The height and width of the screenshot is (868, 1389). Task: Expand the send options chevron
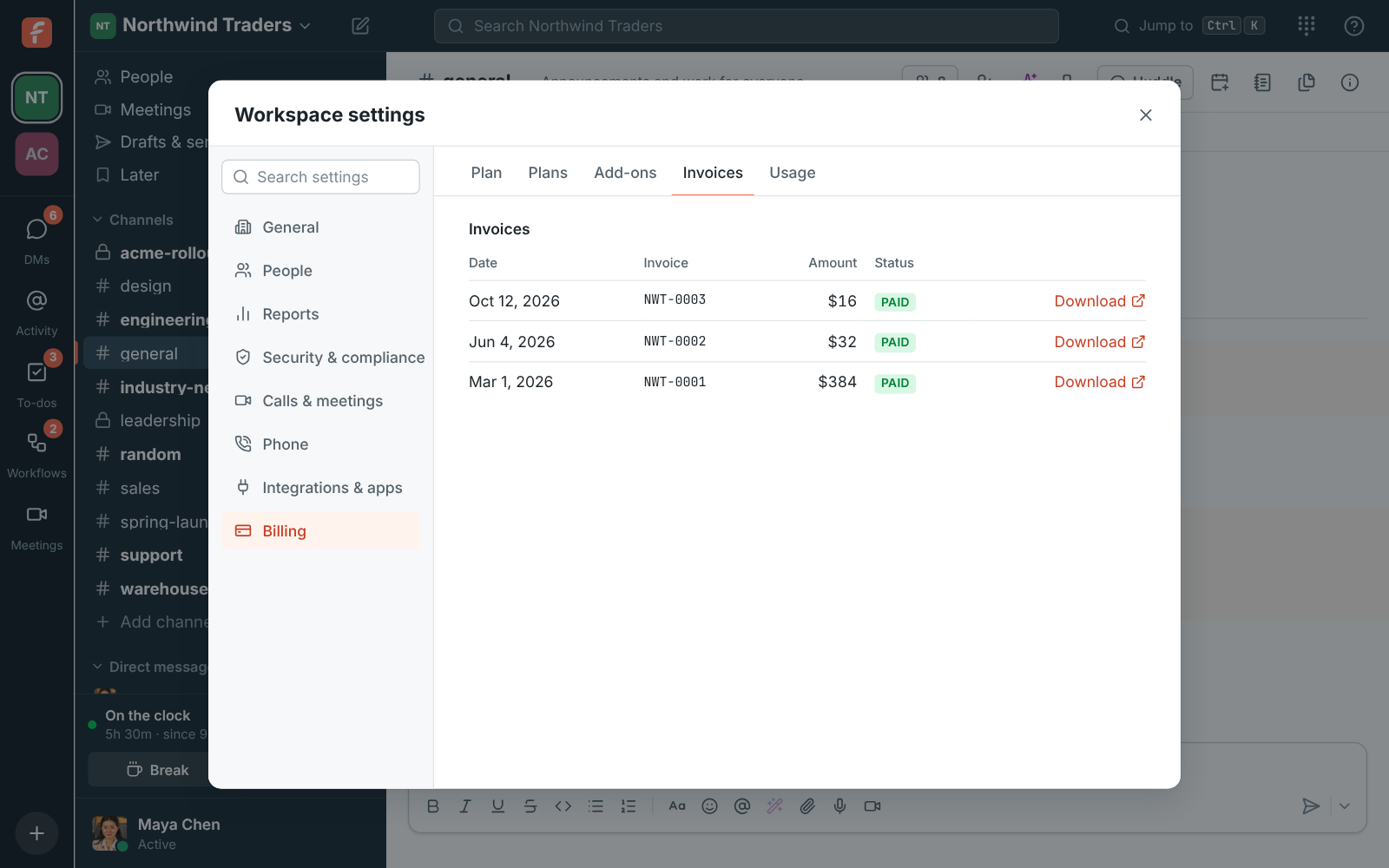(x=1345, y=806)
